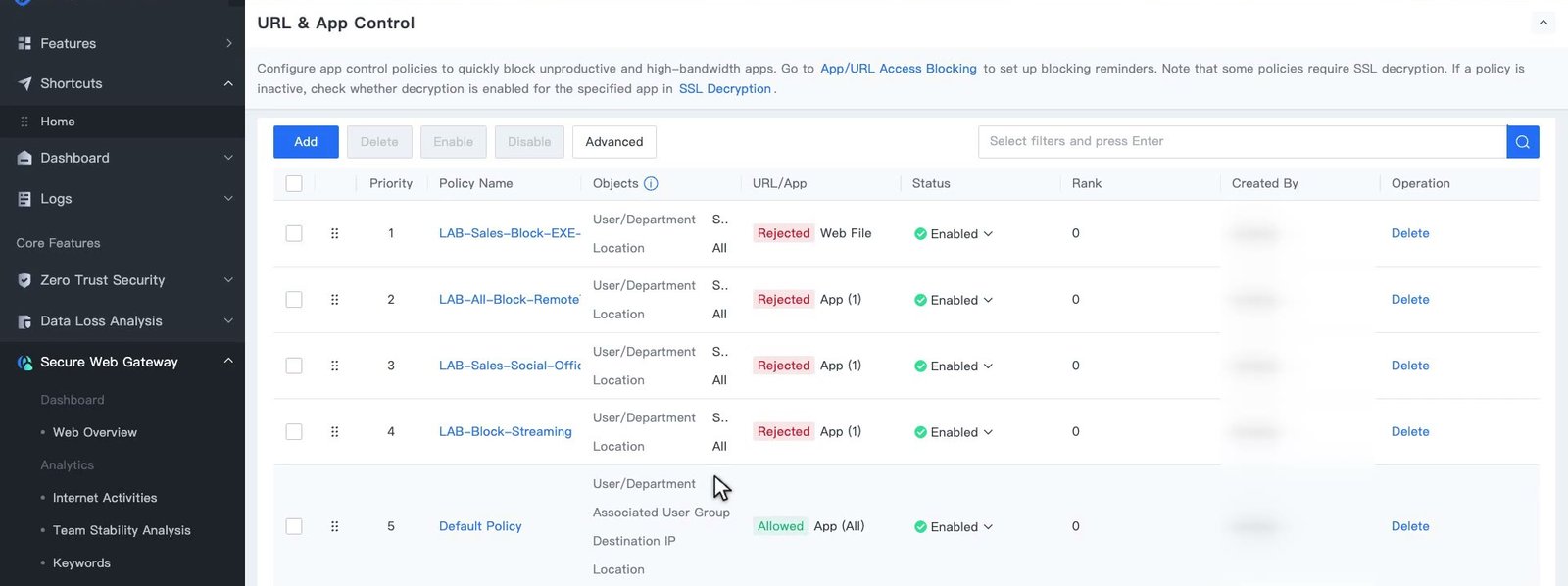Open Keywords in the sidebar
This screenshot has width=1568, height=586.
[81, 563]
